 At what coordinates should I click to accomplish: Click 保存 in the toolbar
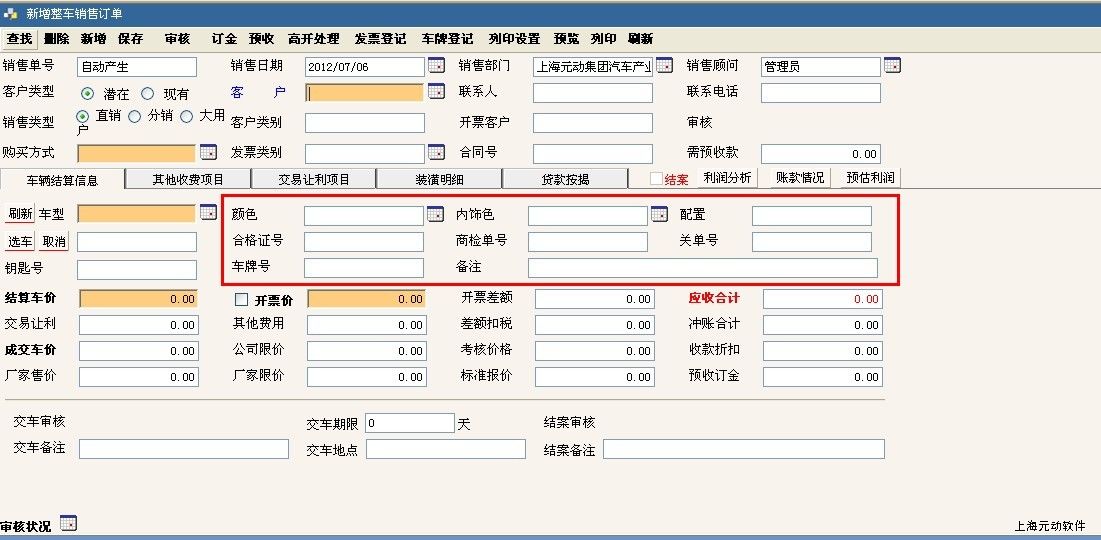pos(130,39)
